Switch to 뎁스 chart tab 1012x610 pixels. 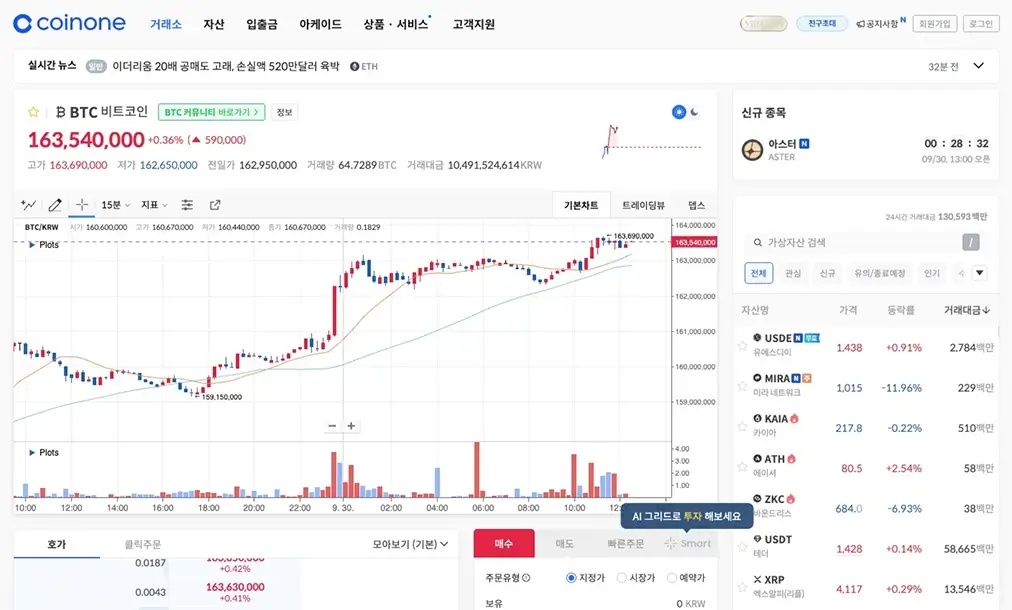tap(696, 205)
